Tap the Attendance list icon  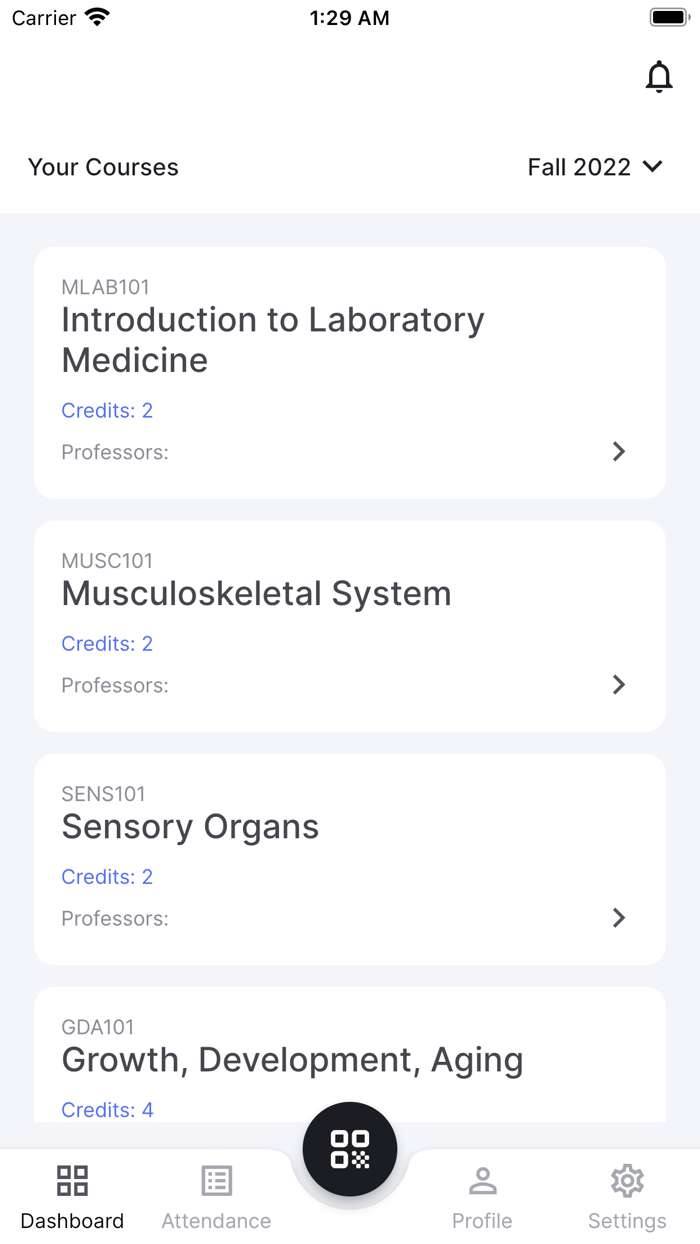click(x=216, y=1180)
